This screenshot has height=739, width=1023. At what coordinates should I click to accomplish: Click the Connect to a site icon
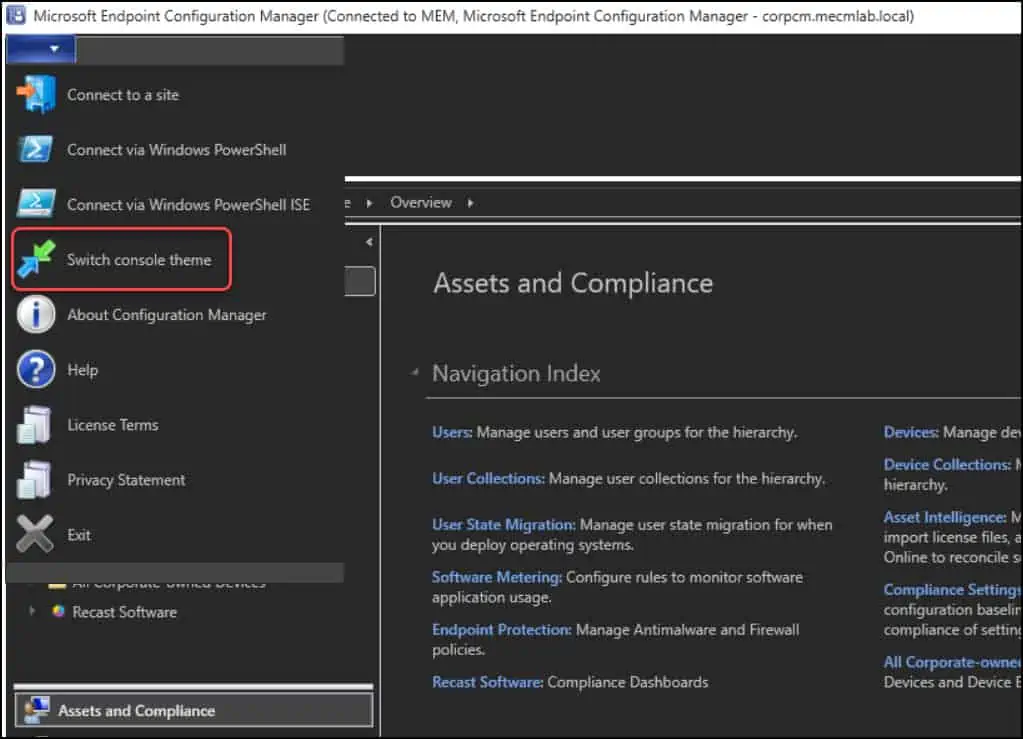[x=36, y=95]
